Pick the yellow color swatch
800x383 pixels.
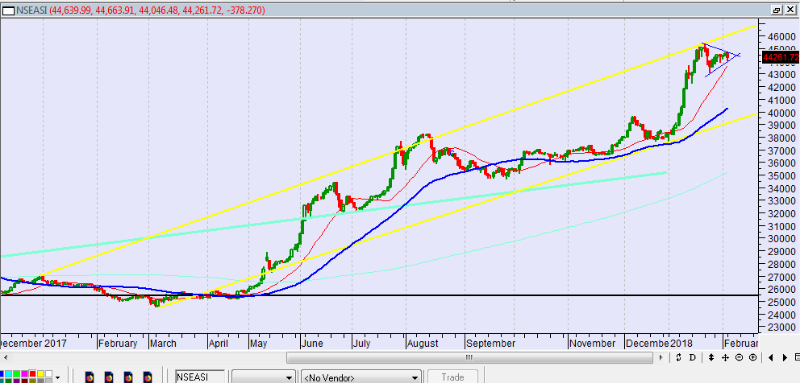41,374
